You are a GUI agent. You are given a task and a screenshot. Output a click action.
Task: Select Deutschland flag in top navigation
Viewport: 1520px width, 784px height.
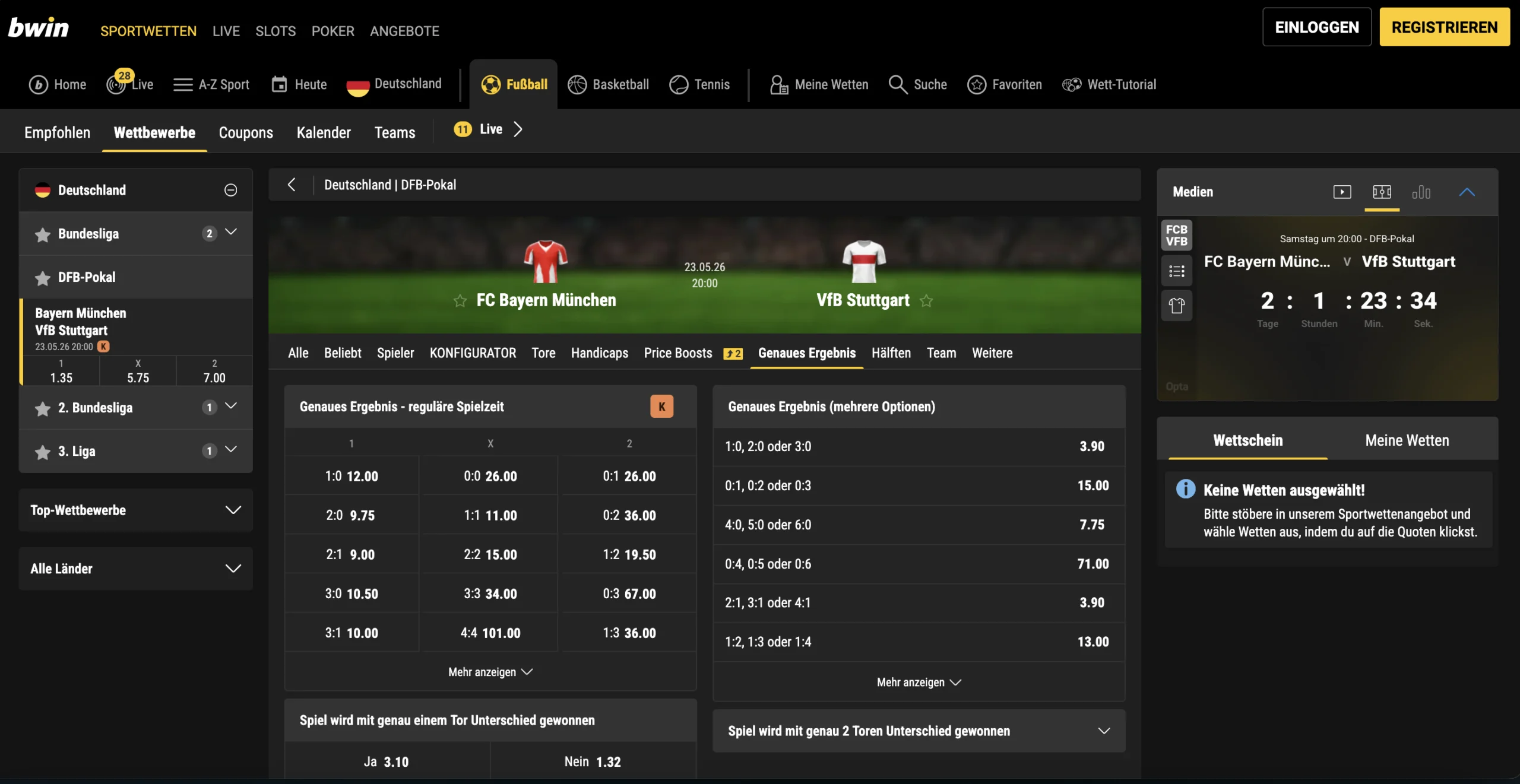(357, 86)
